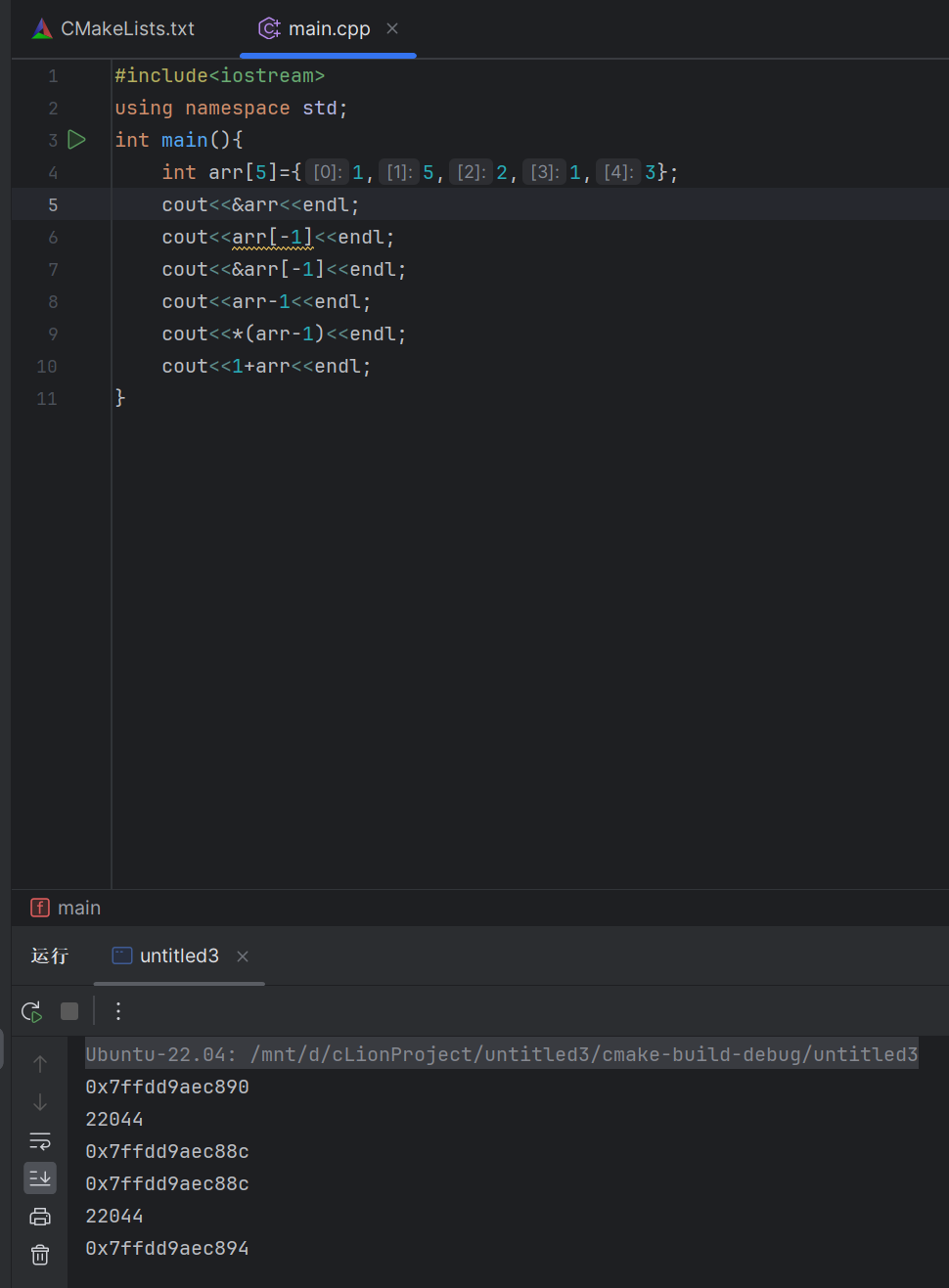Toggle soft-wrap in console output
The height and width of the screenshot is (1288, 949).
pos(40,1140)
